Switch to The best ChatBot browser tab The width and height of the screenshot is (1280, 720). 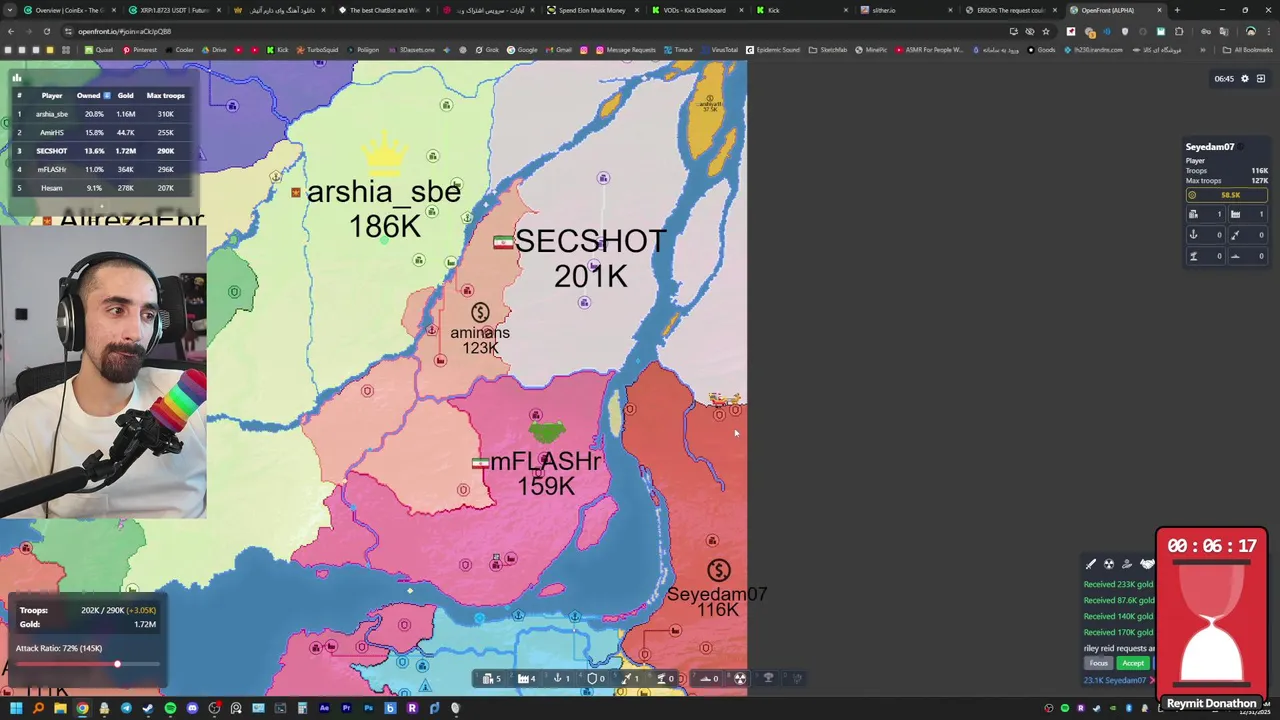click(384, 10)
